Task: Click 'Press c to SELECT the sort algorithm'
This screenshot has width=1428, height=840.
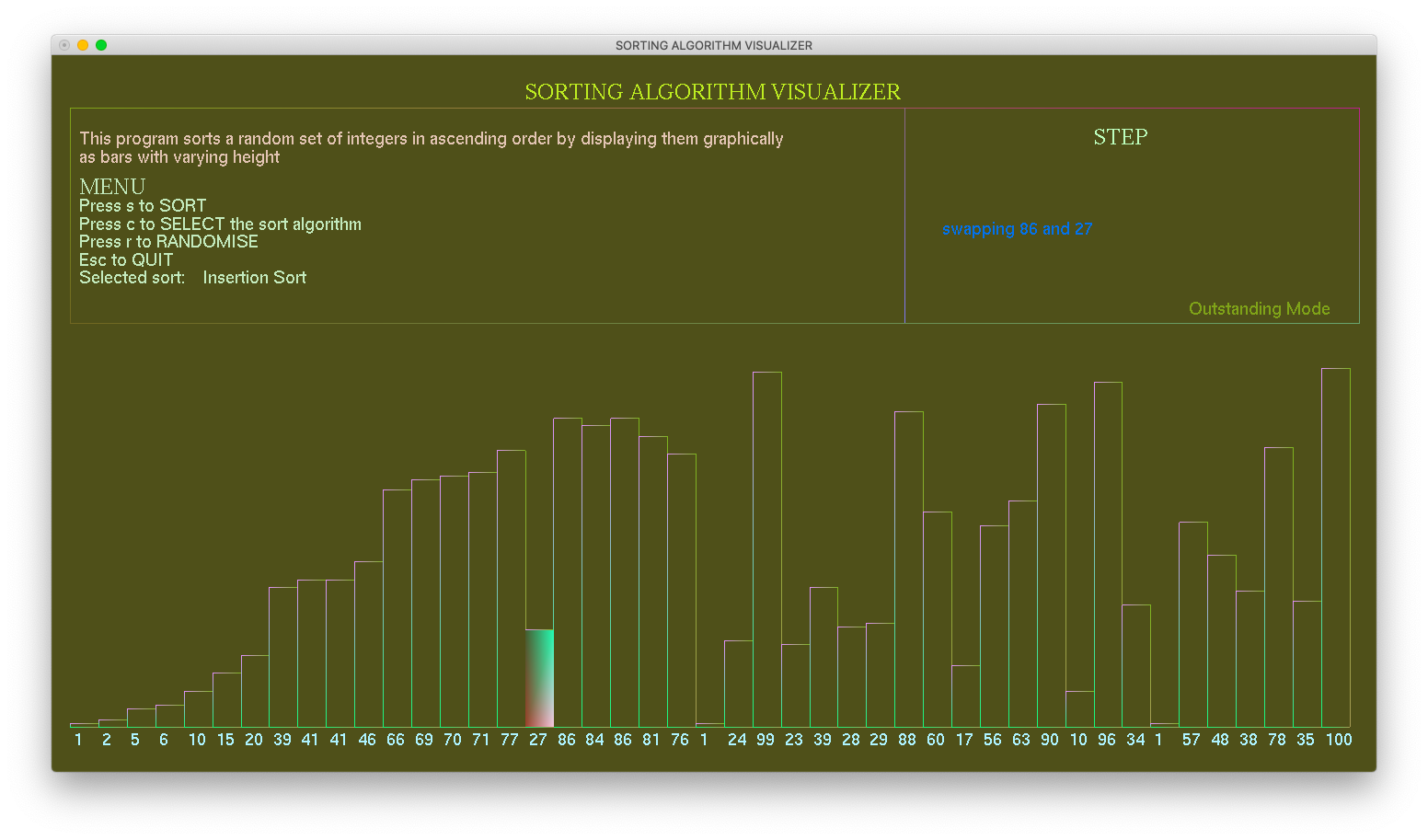Action: 220,224
